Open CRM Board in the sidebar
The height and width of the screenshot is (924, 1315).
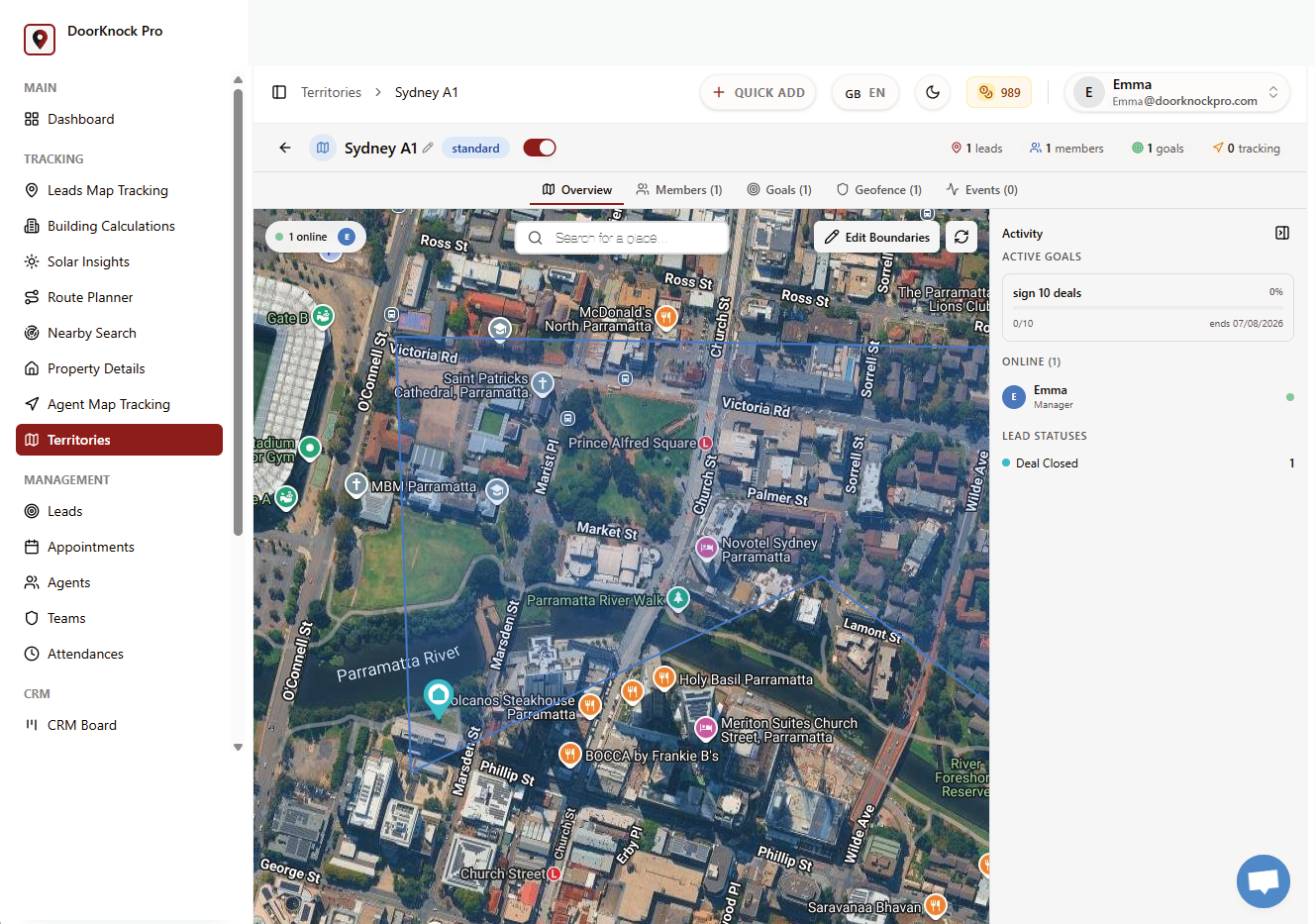tap(119, 725)
